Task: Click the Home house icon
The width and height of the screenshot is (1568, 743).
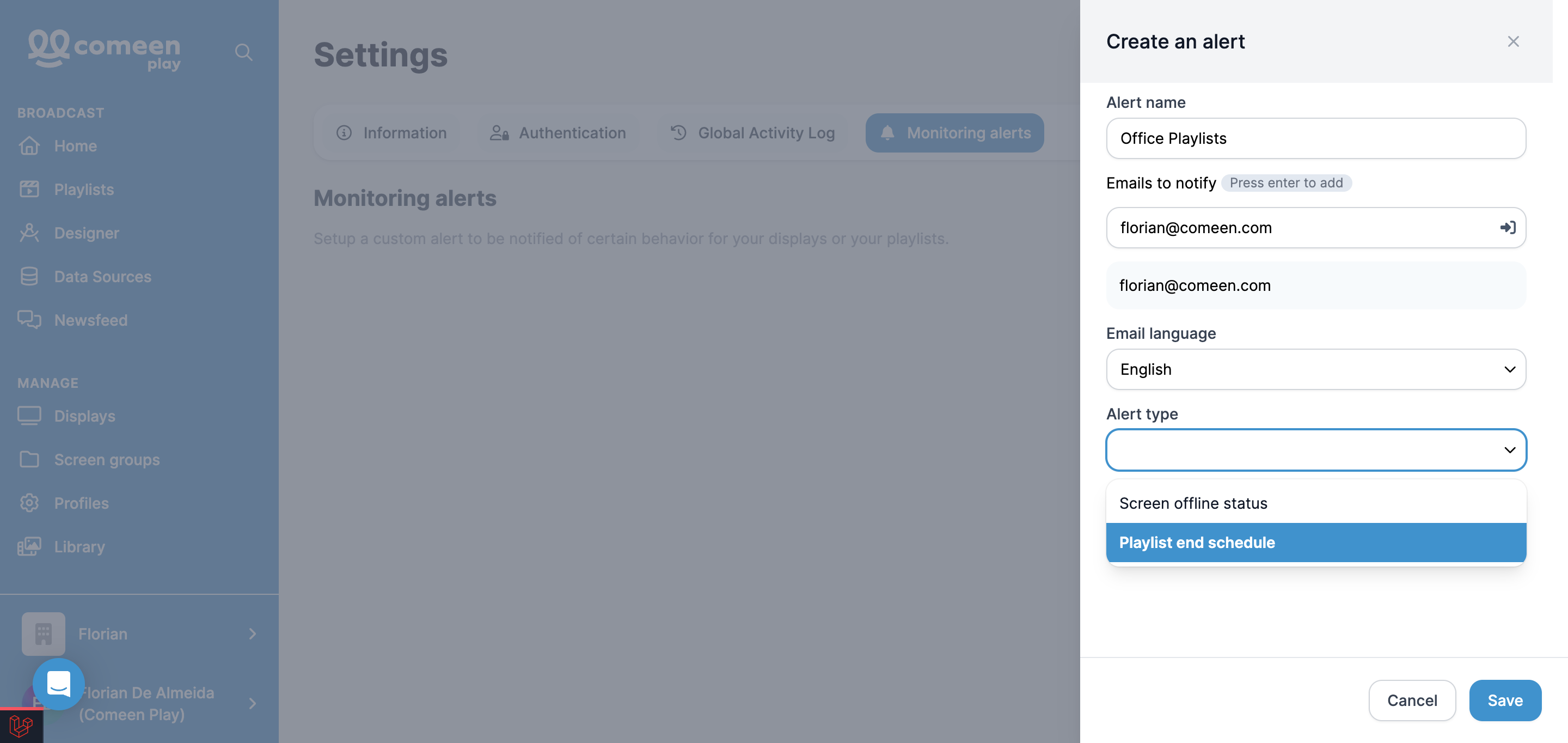Action: click(29, 146)
